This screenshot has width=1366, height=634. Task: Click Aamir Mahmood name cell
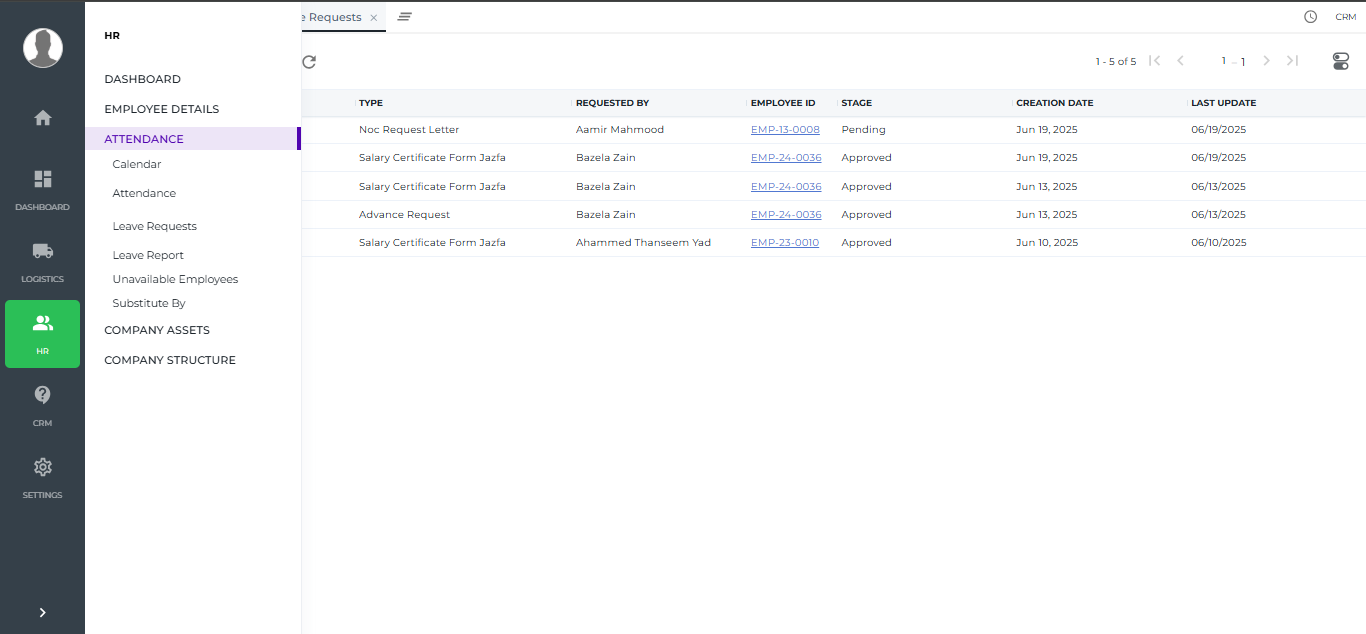[620, 130]
